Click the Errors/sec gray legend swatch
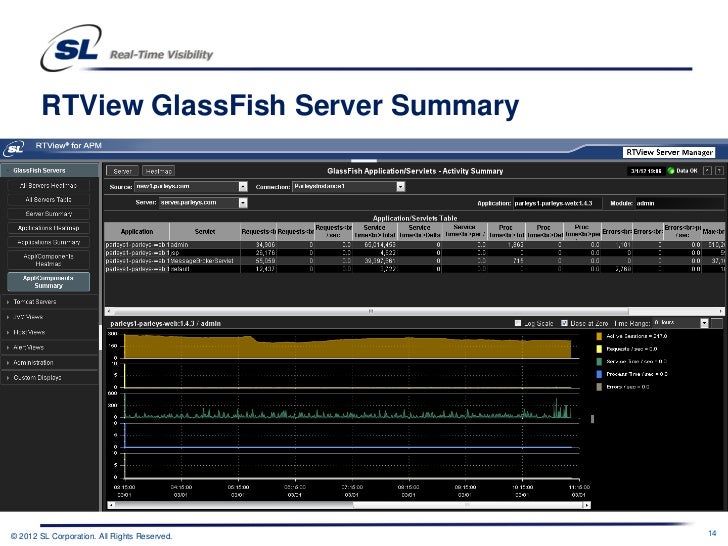This screenshot has width=728, height=546. [x=599, y=387]
